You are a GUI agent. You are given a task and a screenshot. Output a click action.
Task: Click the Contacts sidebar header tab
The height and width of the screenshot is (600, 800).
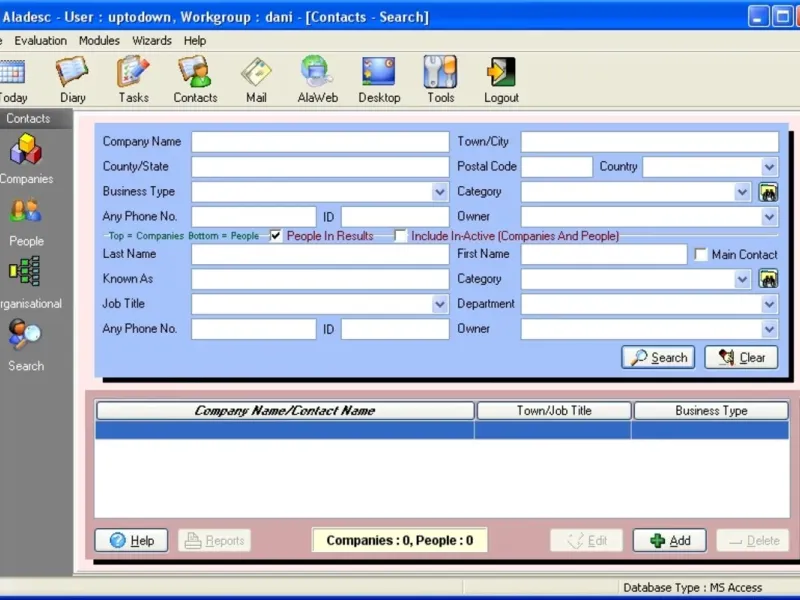(x=28, y=118)
